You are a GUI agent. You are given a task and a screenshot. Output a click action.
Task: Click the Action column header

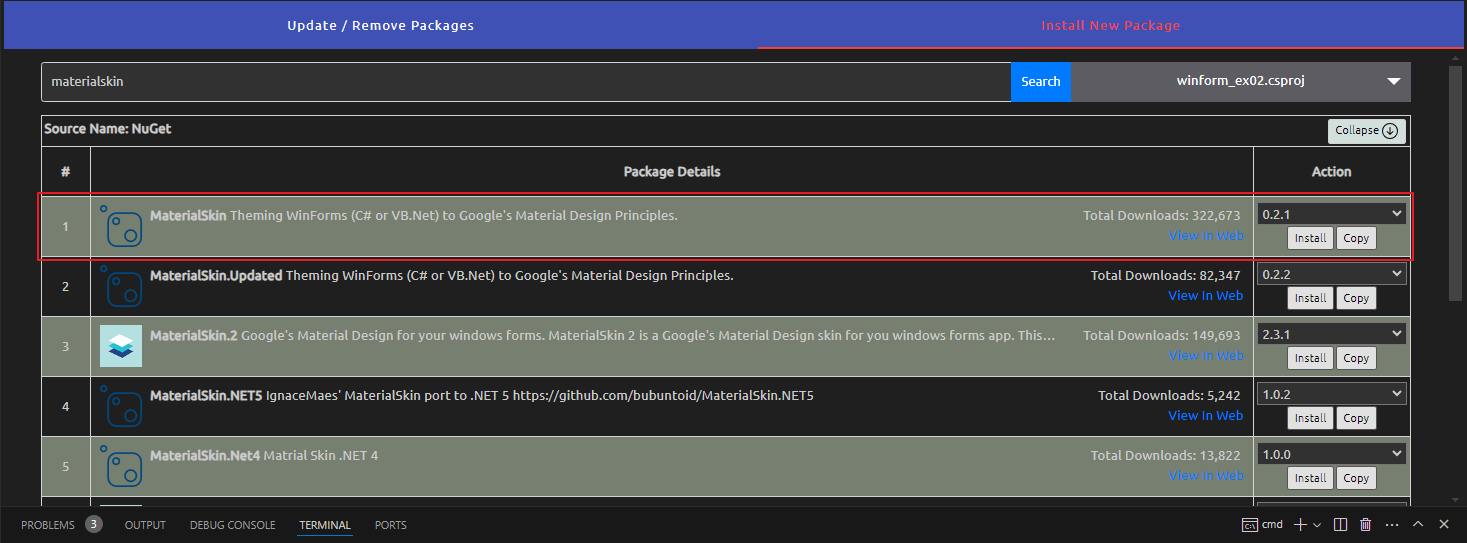tap(1332, 172)
